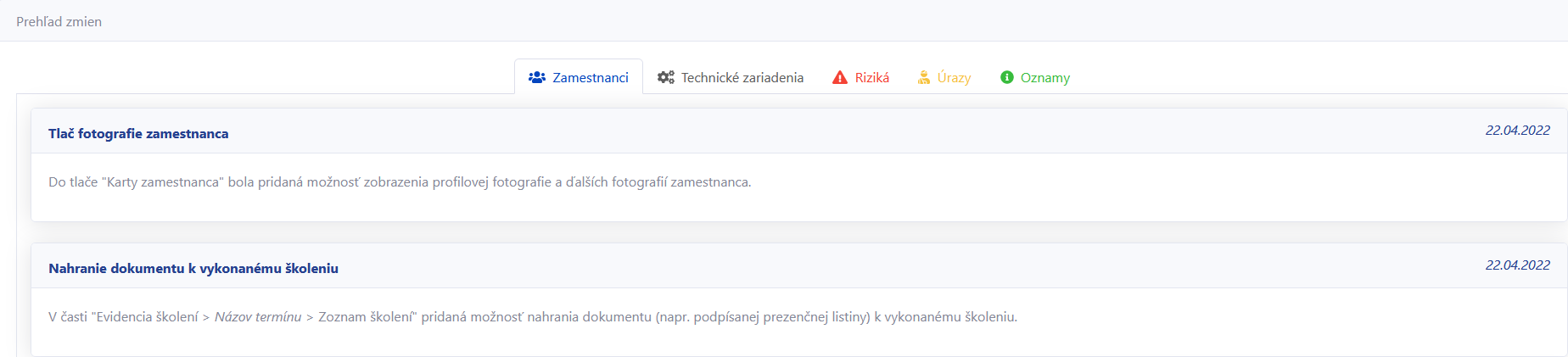Click the date on Nahranie dokumentu card
This screenshot has height=357, width=1568.
click(x=1517, y=265)
